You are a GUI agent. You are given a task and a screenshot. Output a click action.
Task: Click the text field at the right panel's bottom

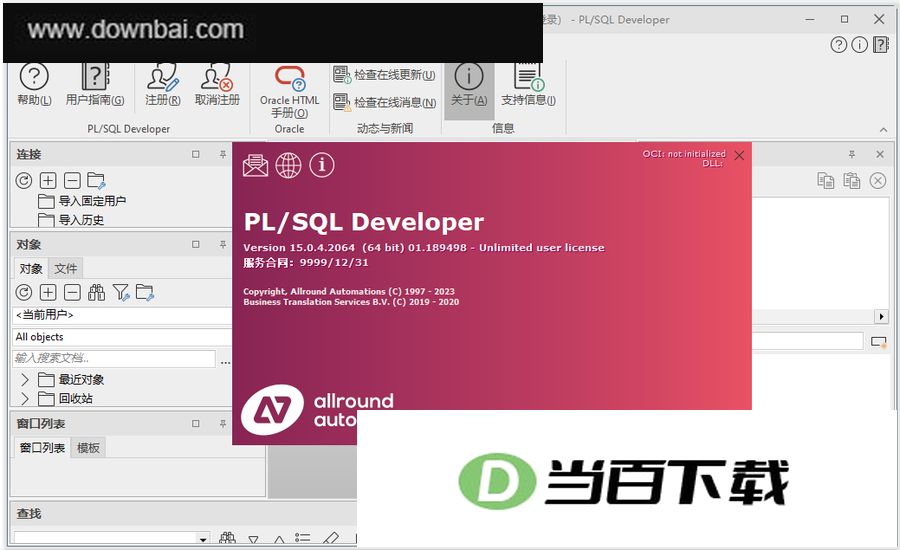coord(808,341)
